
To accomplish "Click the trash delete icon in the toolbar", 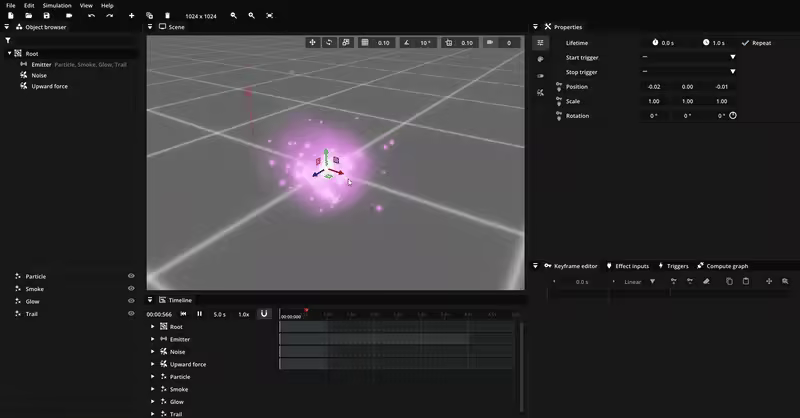I will (167, 16).
